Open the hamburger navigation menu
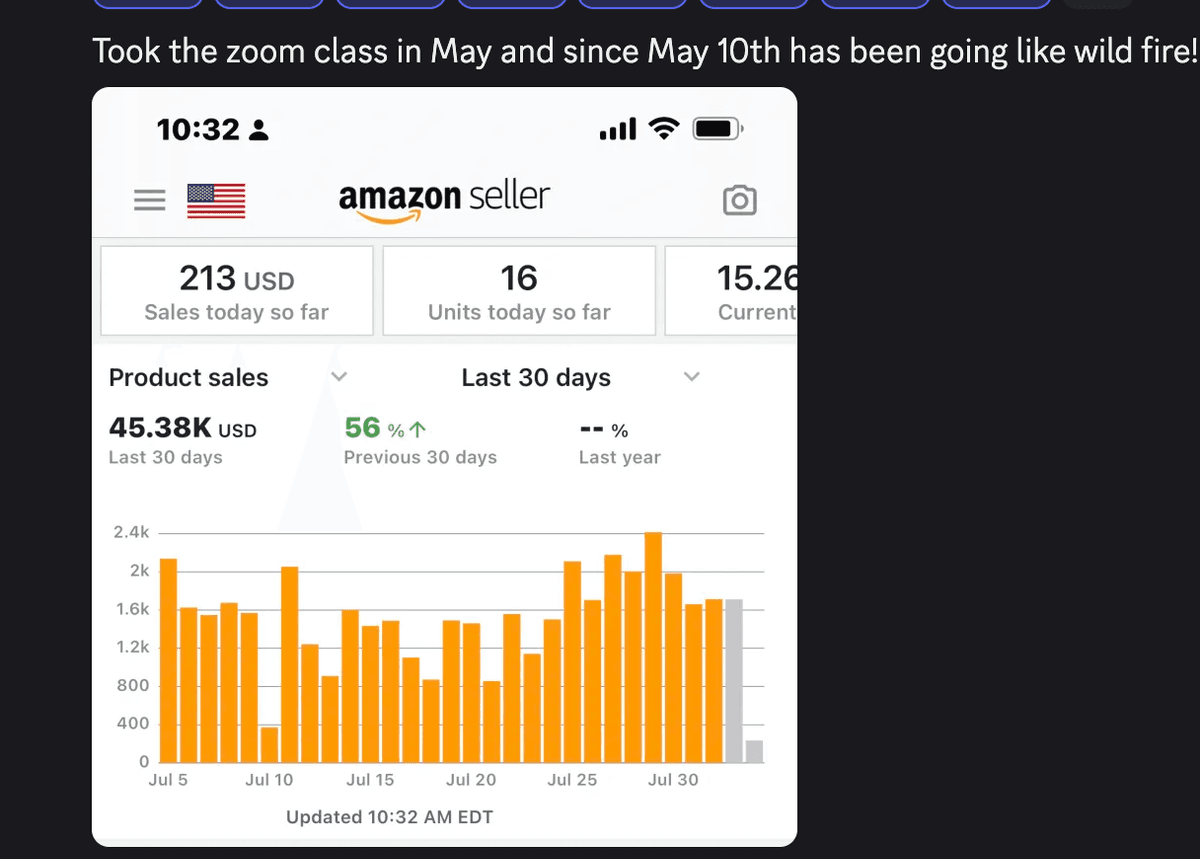Screen dimensions: 1200x859 coord(150,200)
